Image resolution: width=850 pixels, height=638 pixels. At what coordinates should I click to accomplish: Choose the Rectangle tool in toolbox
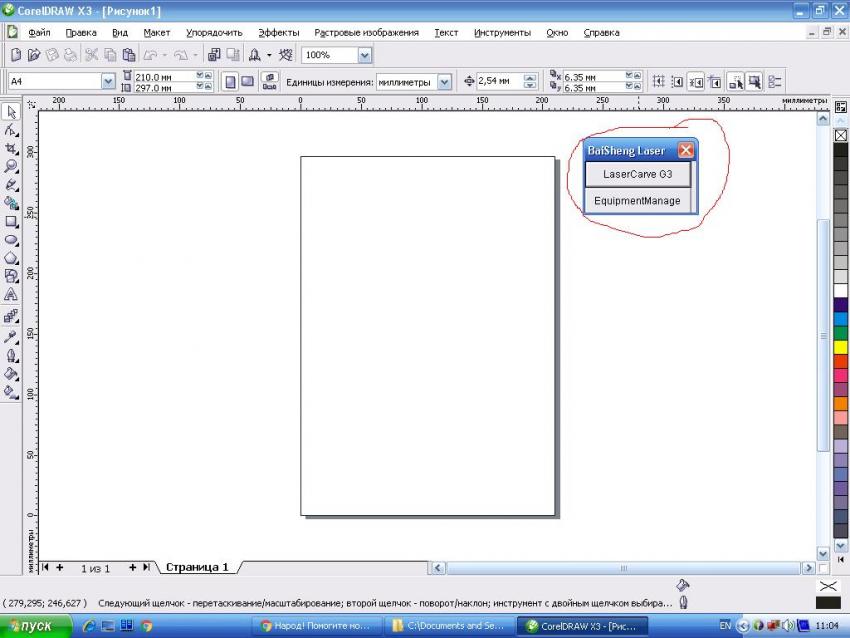click(x=12, y=221)
